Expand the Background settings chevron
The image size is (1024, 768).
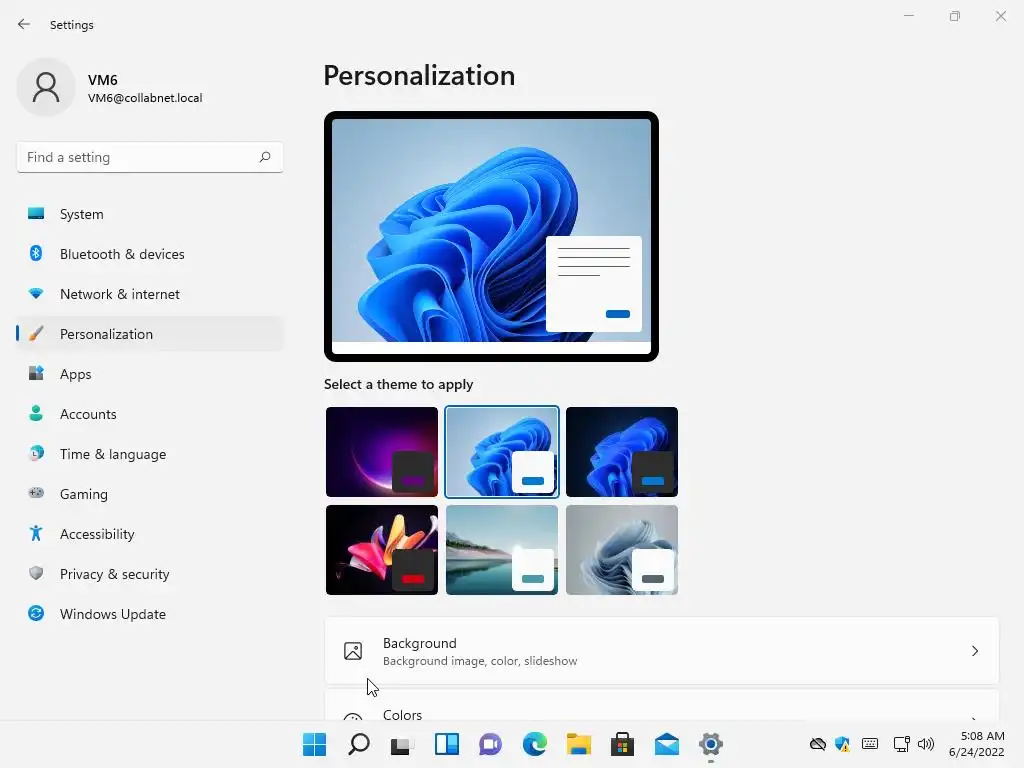pos(974,651)
